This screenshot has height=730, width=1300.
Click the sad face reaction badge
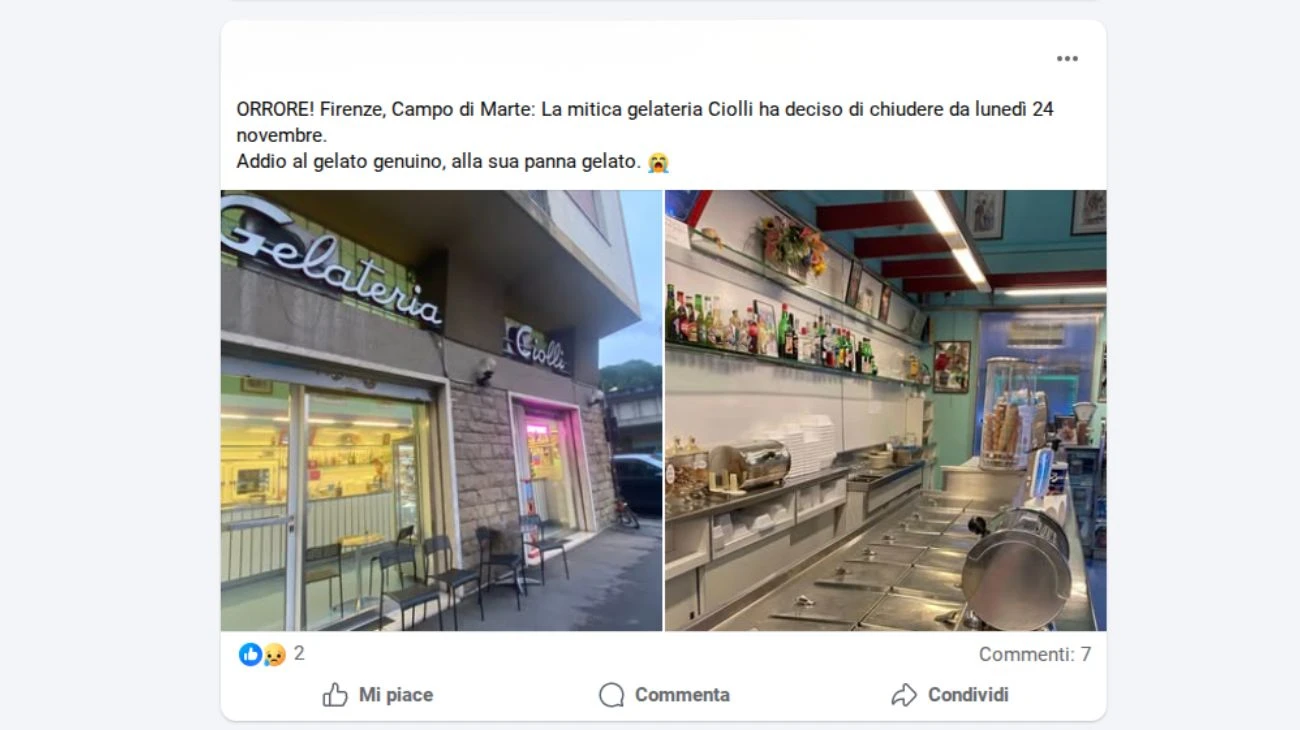274,654
